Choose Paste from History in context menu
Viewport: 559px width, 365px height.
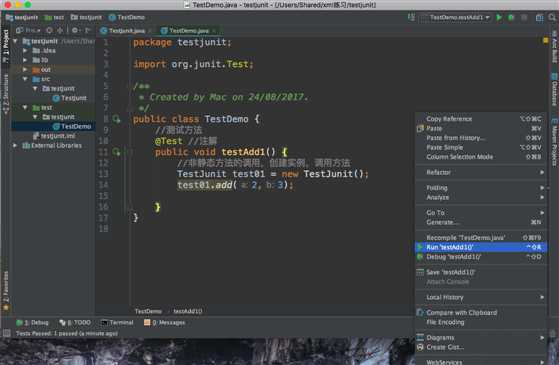(x=481, y=138)
